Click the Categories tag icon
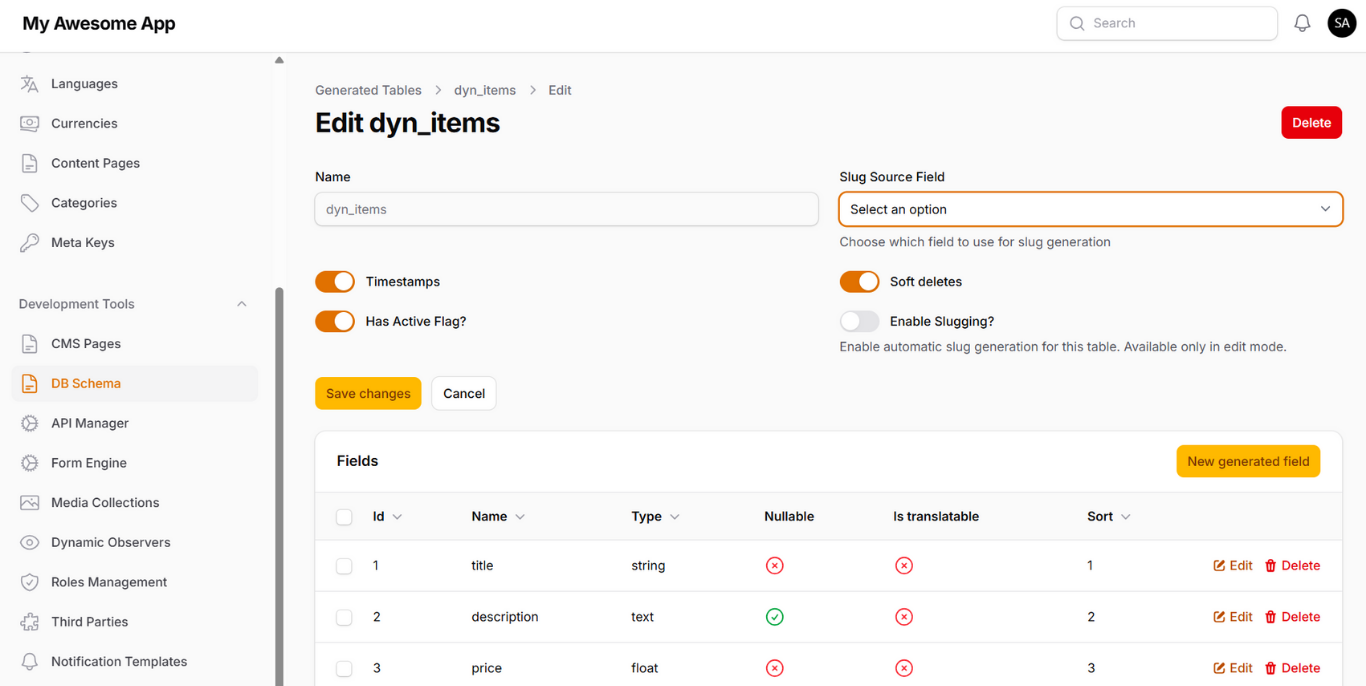 (x=30, y=203)
